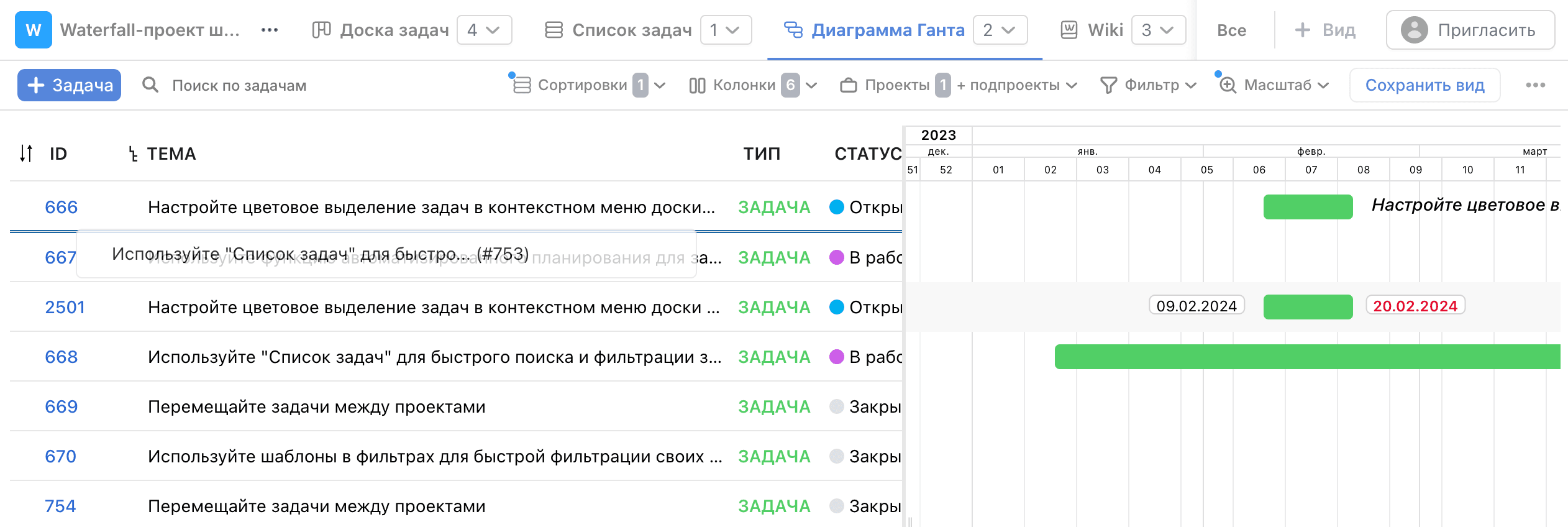The height and width of the screenshot is (527, 1568).
Task: Expand the Список задач count dropdown
Action: tap(726, 30)
